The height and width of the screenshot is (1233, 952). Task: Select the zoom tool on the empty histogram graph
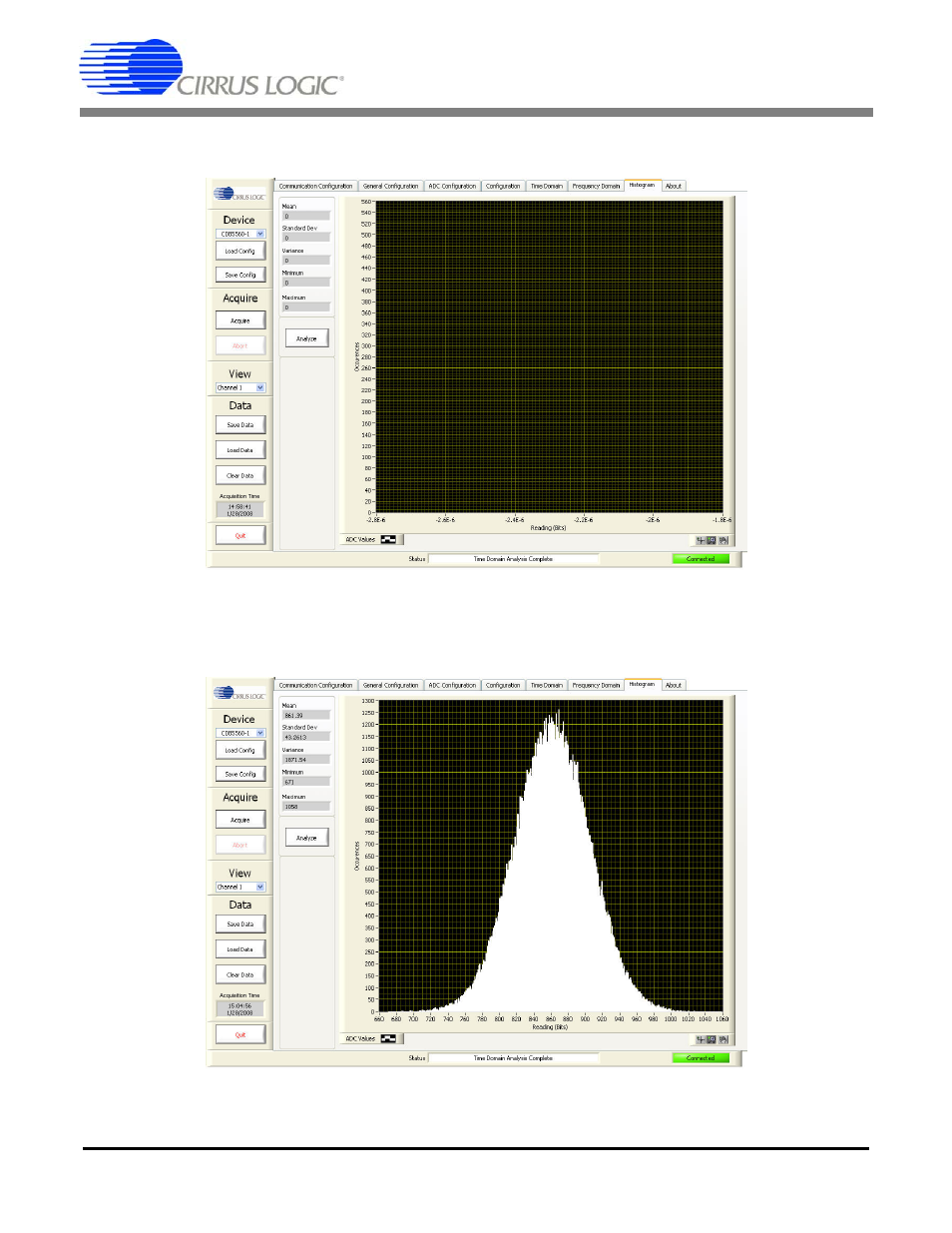pyautogui.click(x=712, y=540)
